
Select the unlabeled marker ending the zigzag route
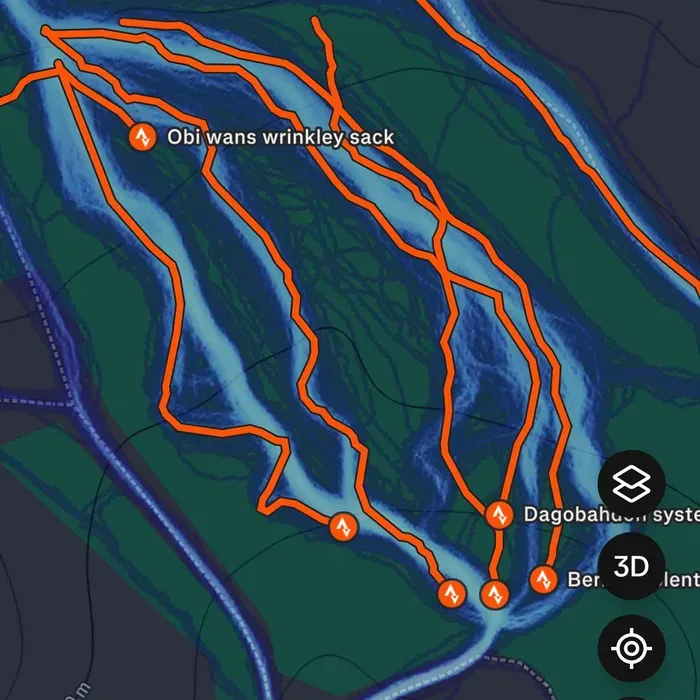[x=343, y=527]
